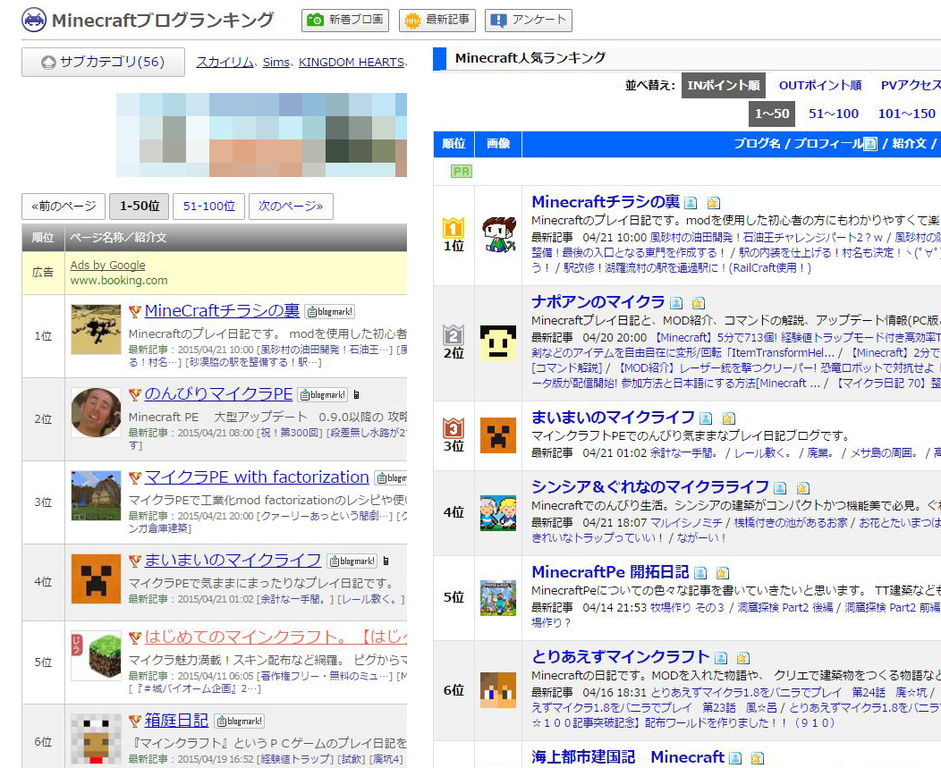Select the 101~150 range in popularity ranking

coord(906,114)
